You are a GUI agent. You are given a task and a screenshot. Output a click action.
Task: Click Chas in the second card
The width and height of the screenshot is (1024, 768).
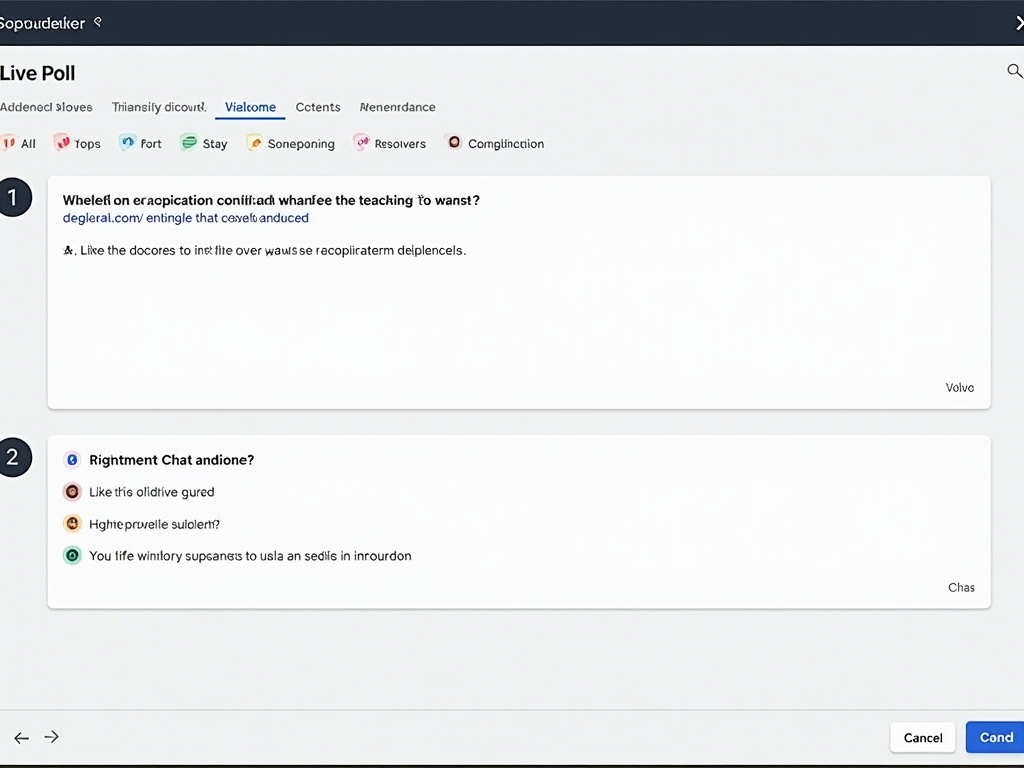point(961,588)
